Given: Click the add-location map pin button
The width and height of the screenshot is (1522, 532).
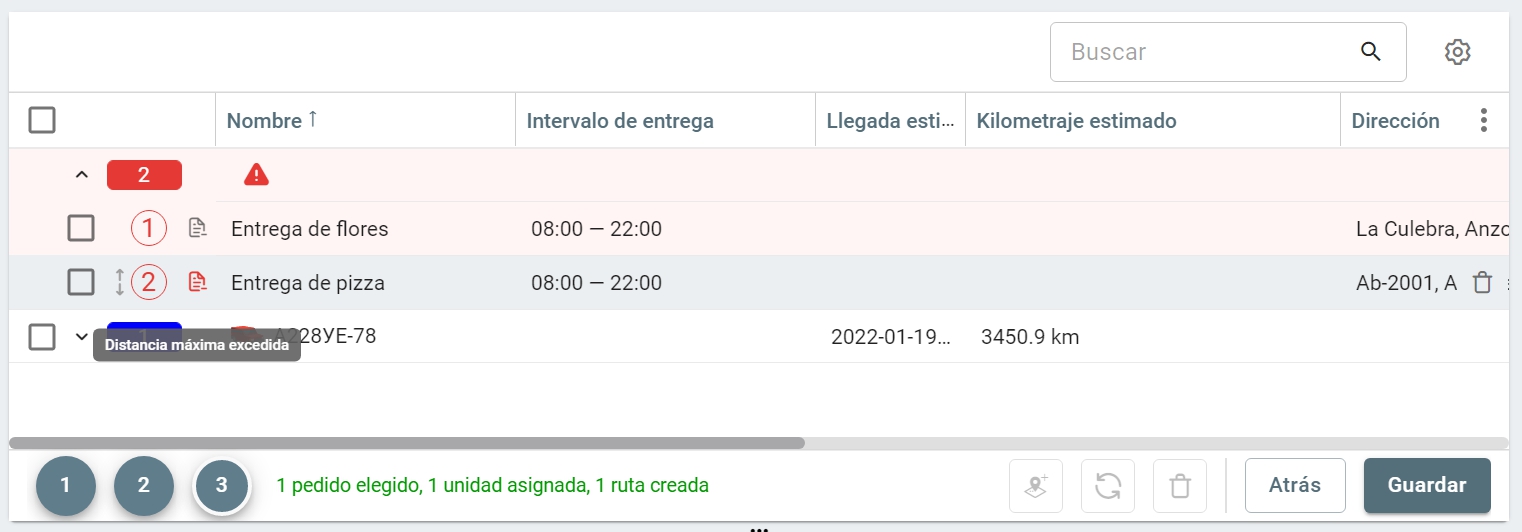Looking at the screenshot, I should [x=1037, y=486].
